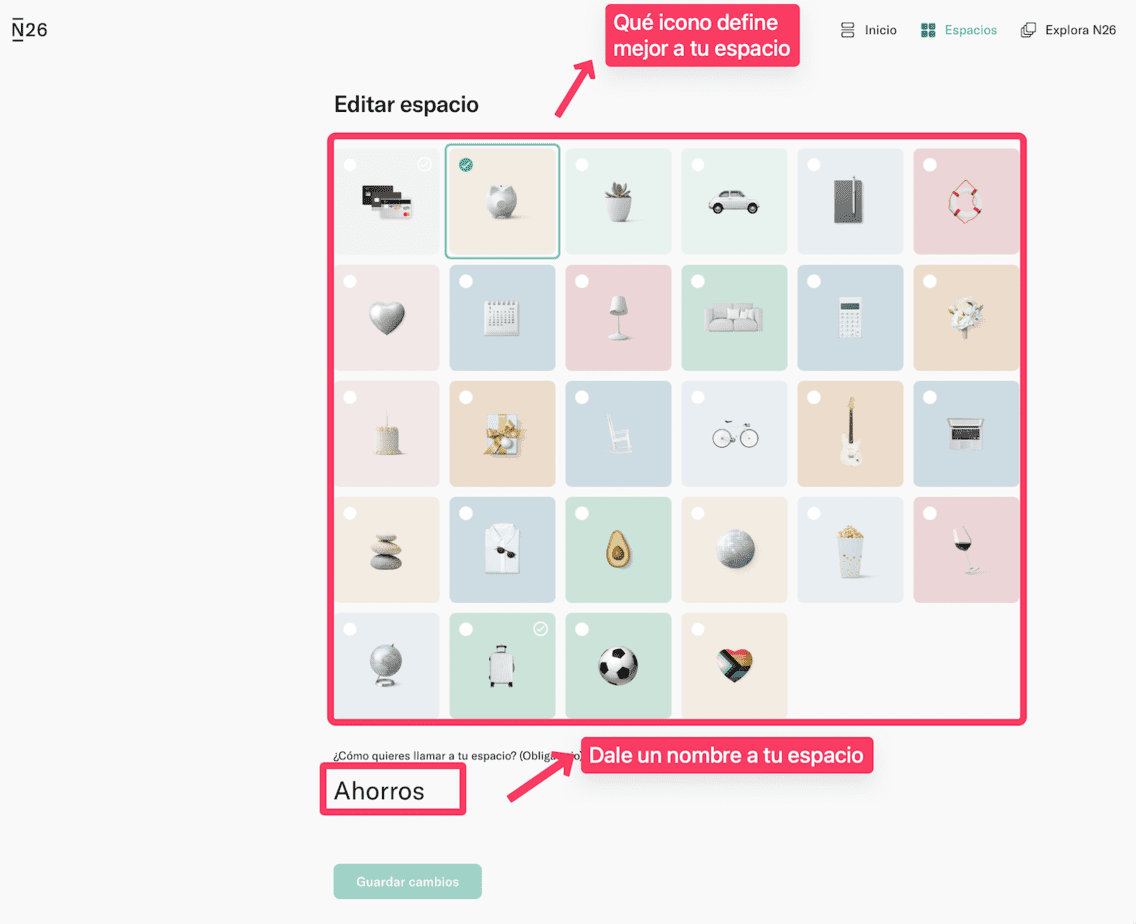The height and width of the screenshot is (924, 1136).
Task: Select radio circle on calendar tile
Action: click(466, 281)
